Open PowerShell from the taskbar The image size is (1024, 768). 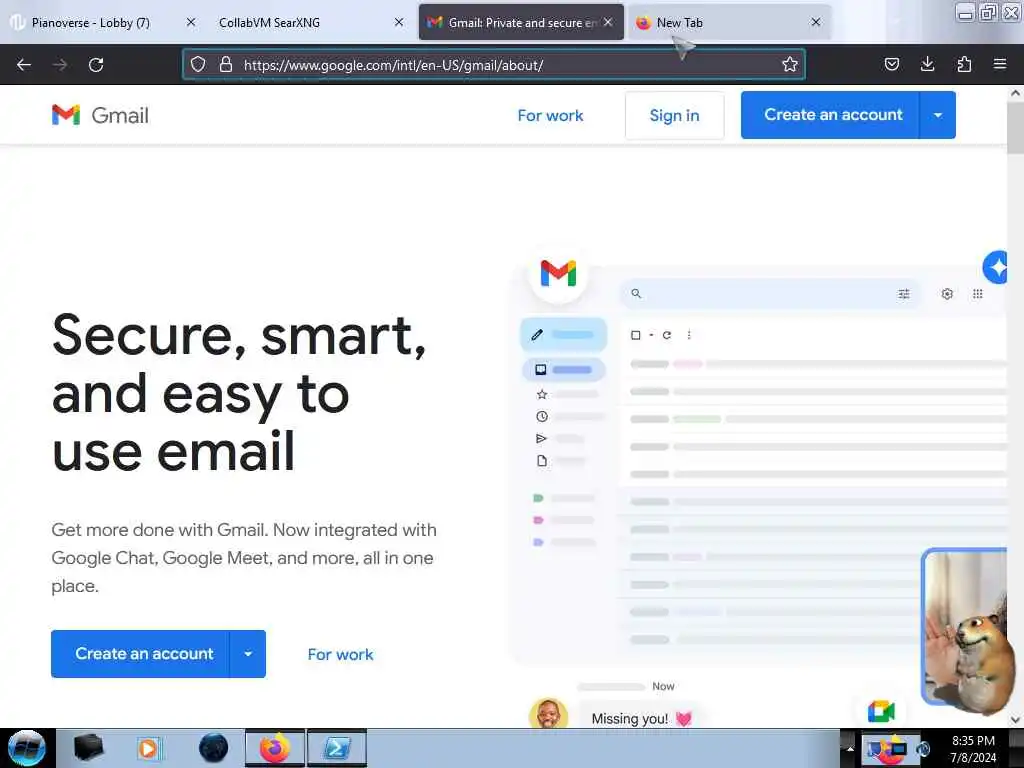[337, 748]
